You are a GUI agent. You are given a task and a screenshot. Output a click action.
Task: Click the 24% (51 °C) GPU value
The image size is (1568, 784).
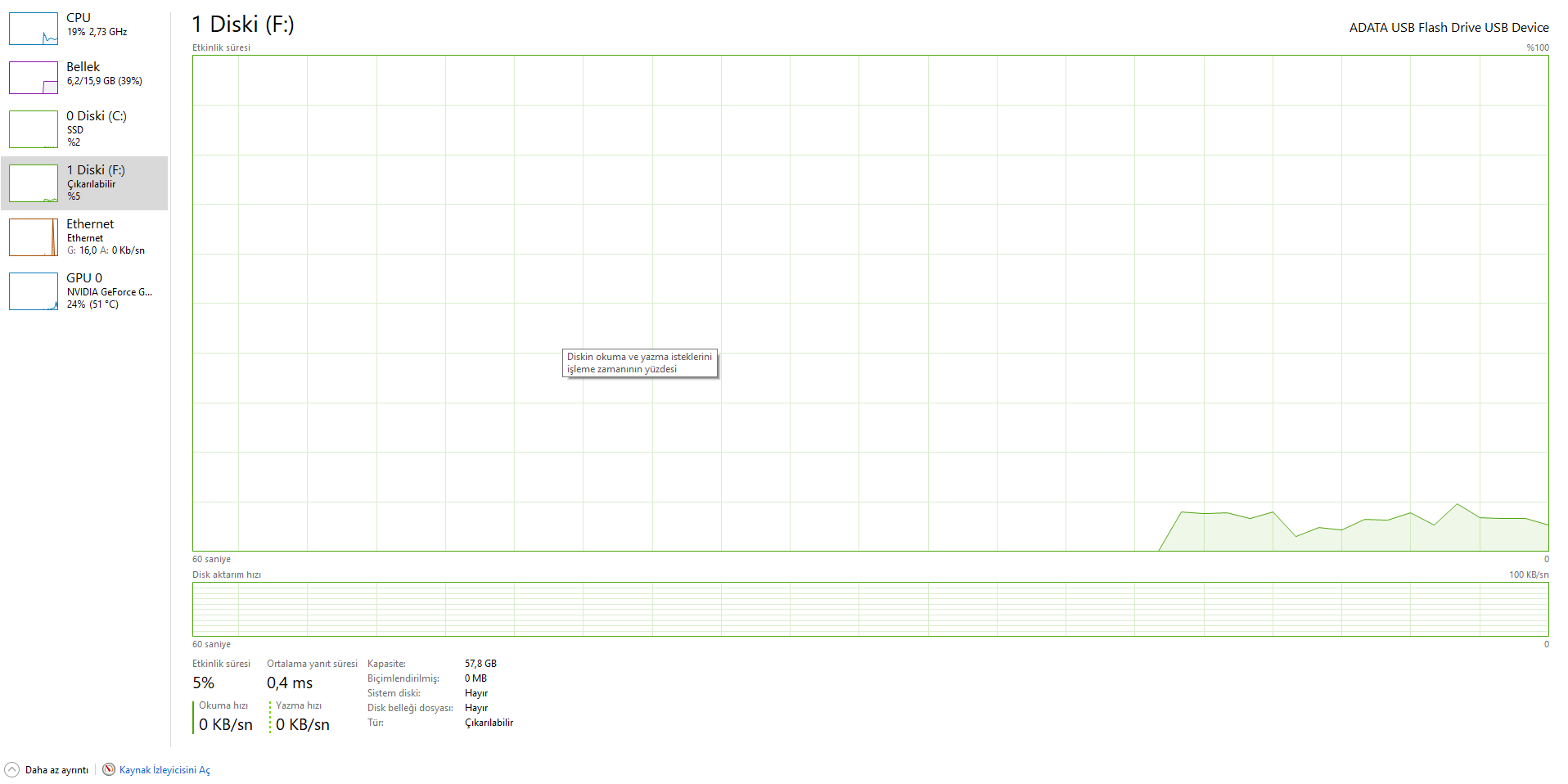click(92, 304)
